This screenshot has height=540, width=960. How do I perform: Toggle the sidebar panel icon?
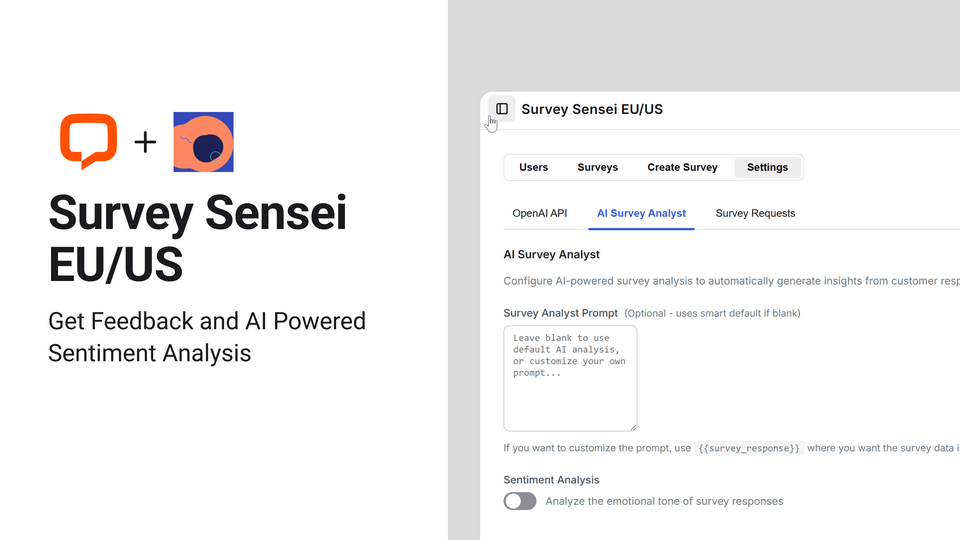click(x=502, y=109)
